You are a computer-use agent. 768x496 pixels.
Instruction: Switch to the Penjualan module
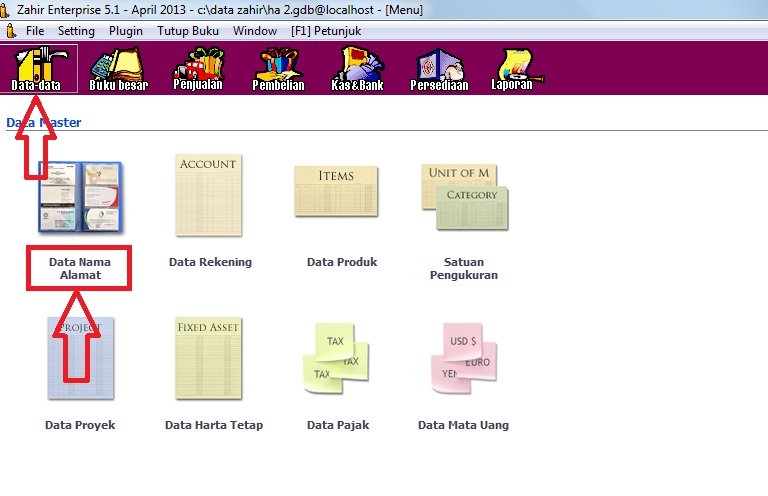coord(198,68)
